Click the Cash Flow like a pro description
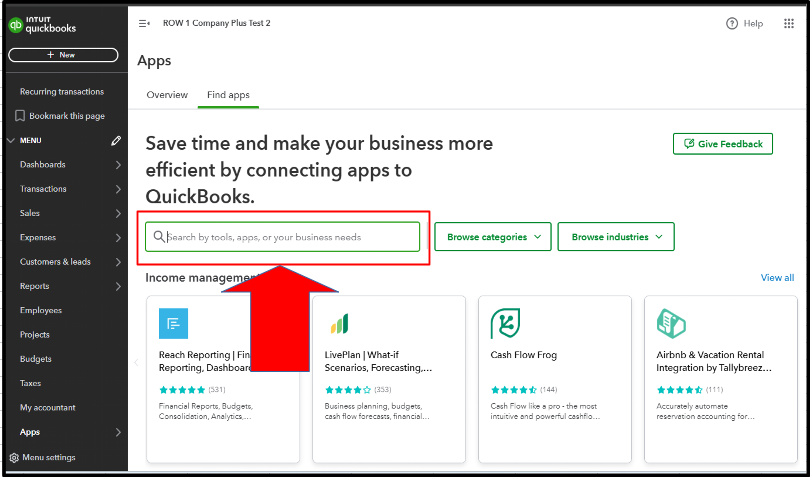 click(x=545, y=411)
